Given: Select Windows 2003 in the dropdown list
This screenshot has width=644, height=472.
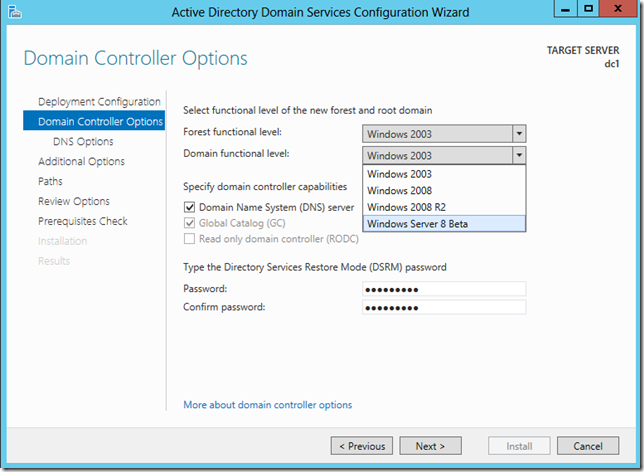Looking at the screenshot, I should tap(444, 174).
